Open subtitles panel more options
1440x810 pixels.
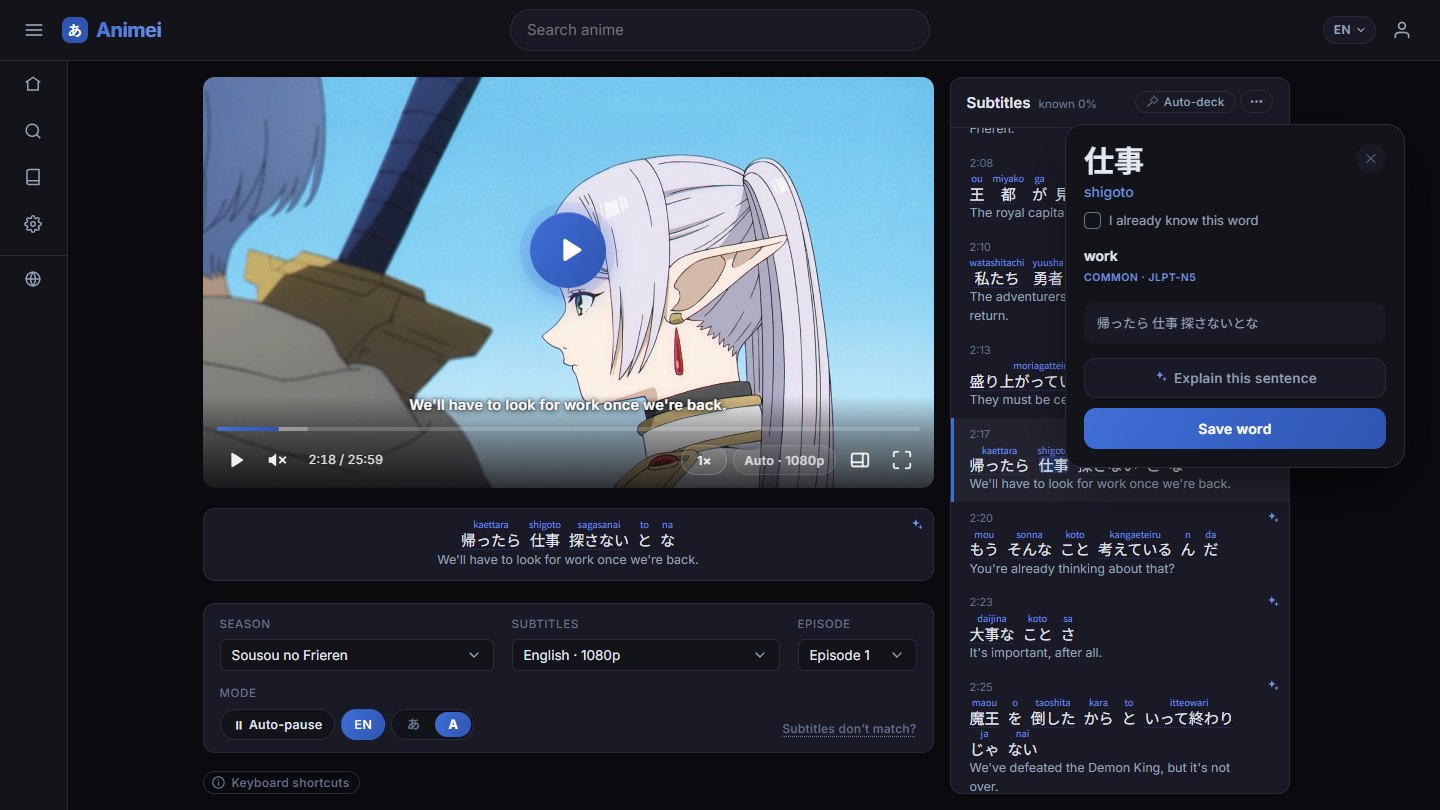pyautogui.click(x=1257, y=102)
